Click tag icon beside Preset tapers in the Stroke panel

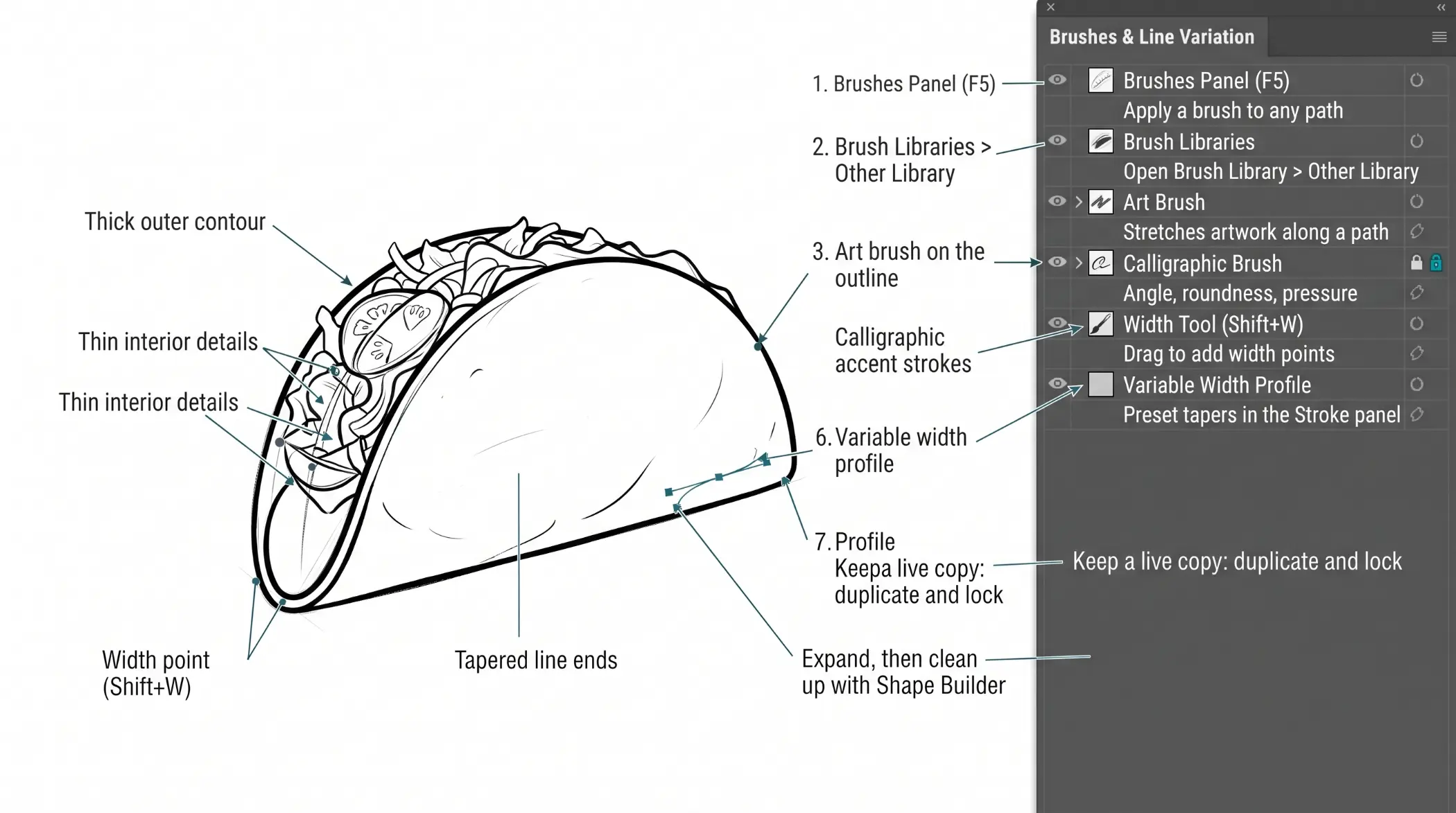click(x=1416, y=414)
